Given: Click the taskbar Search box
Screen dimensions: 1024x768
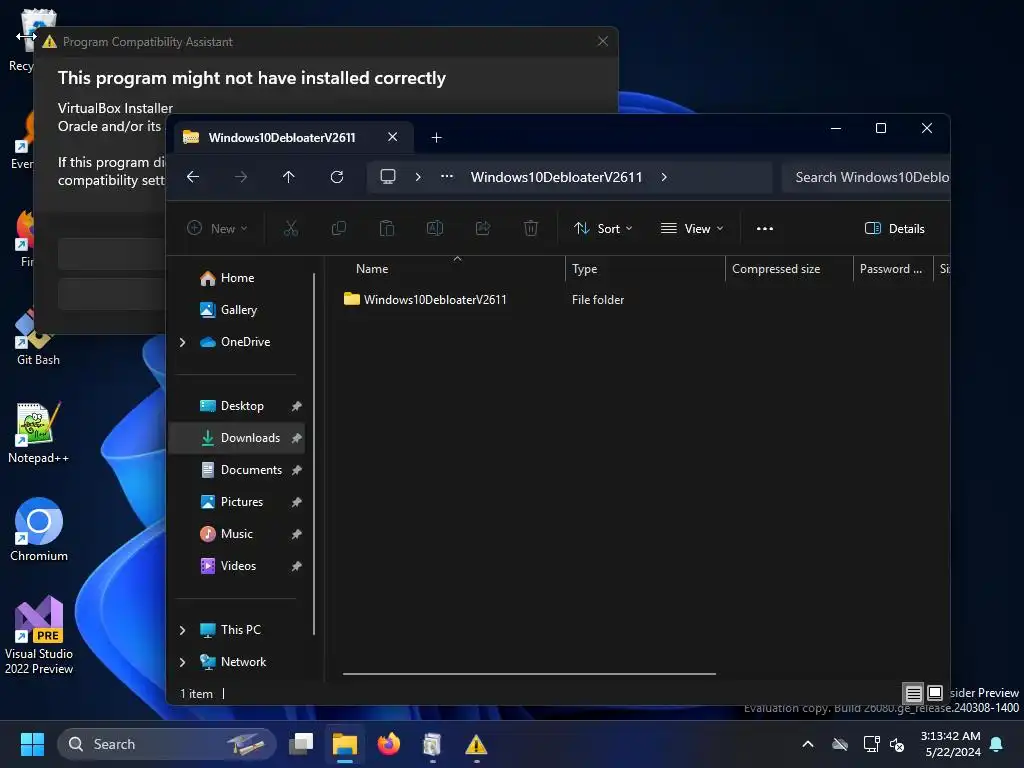Looking at the screenshot, I should [x=167, y=744].
